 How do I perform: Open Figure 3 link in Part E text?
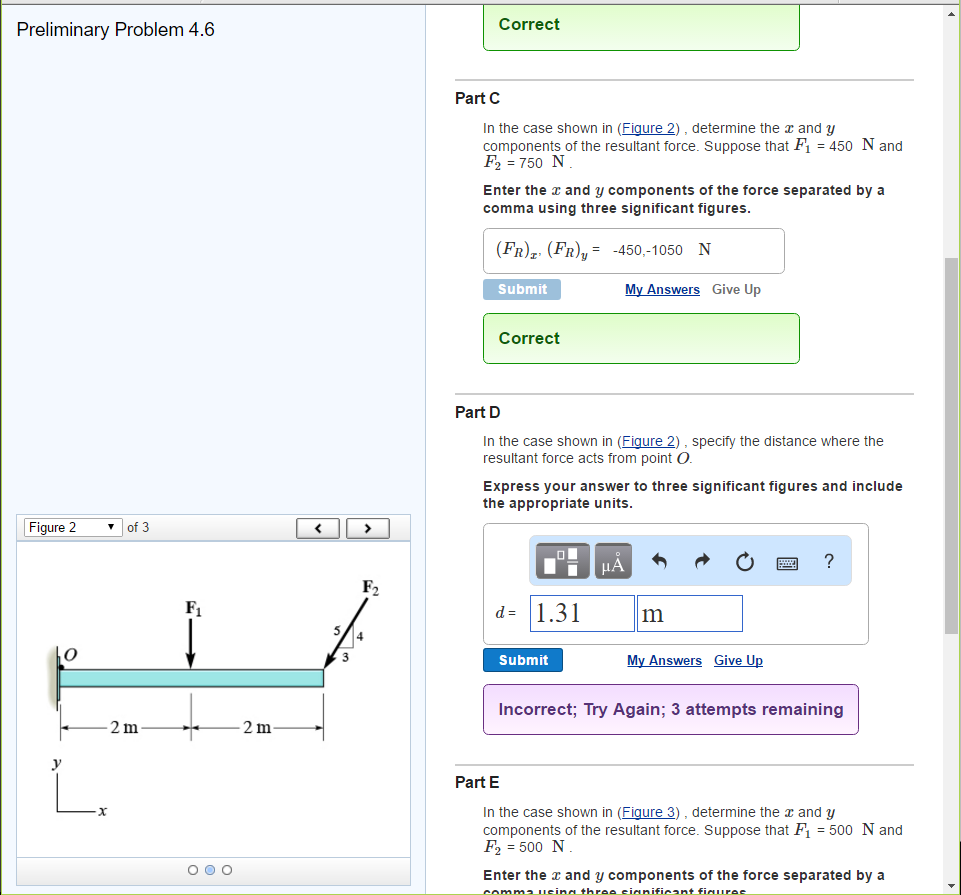(x=648, y=812)
